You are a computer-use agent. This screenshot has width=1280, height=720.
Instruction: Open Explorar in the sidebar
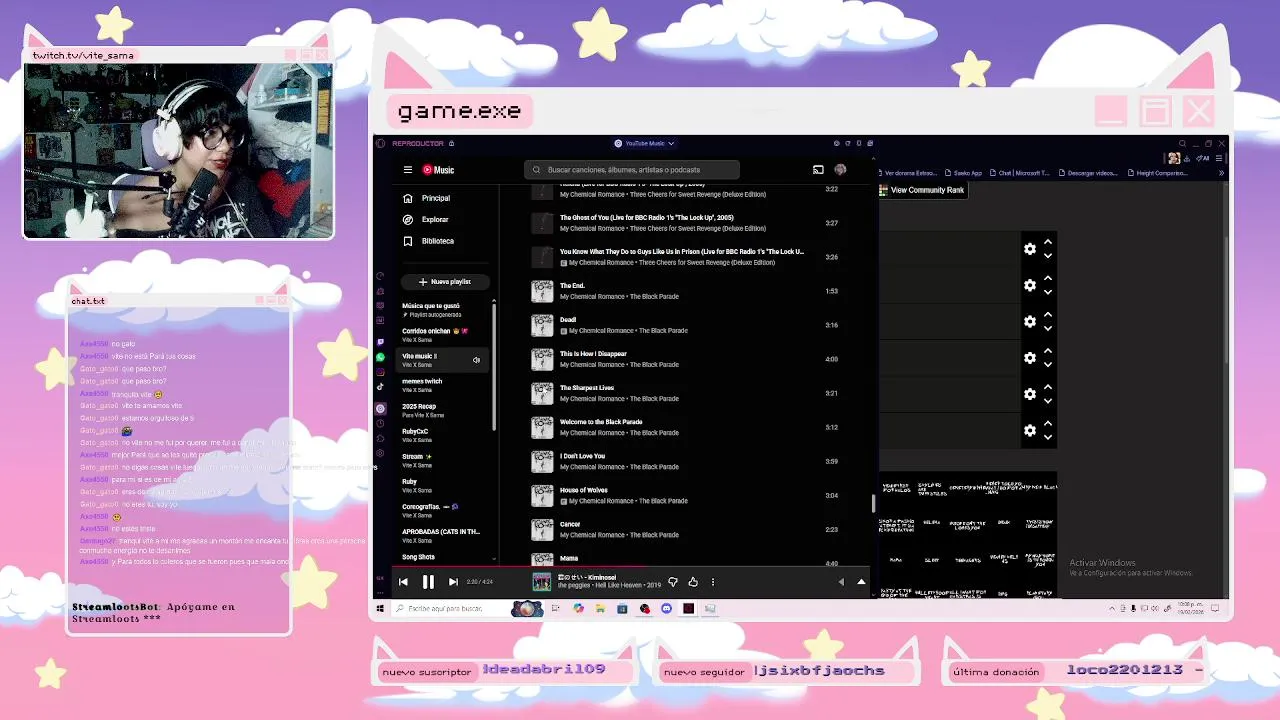(x=435, y=219)
